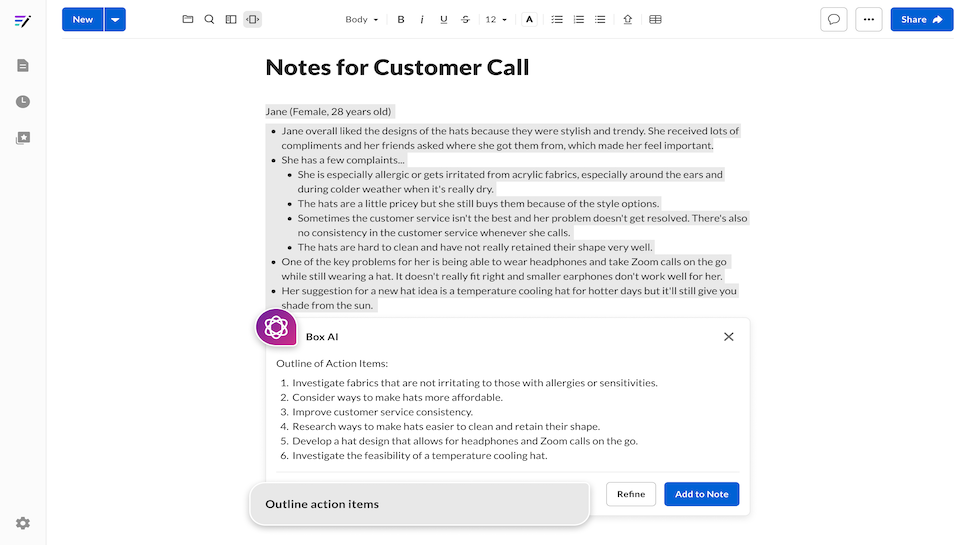
Task: Toggle italic formatting
Action: (x=422, y=19)
